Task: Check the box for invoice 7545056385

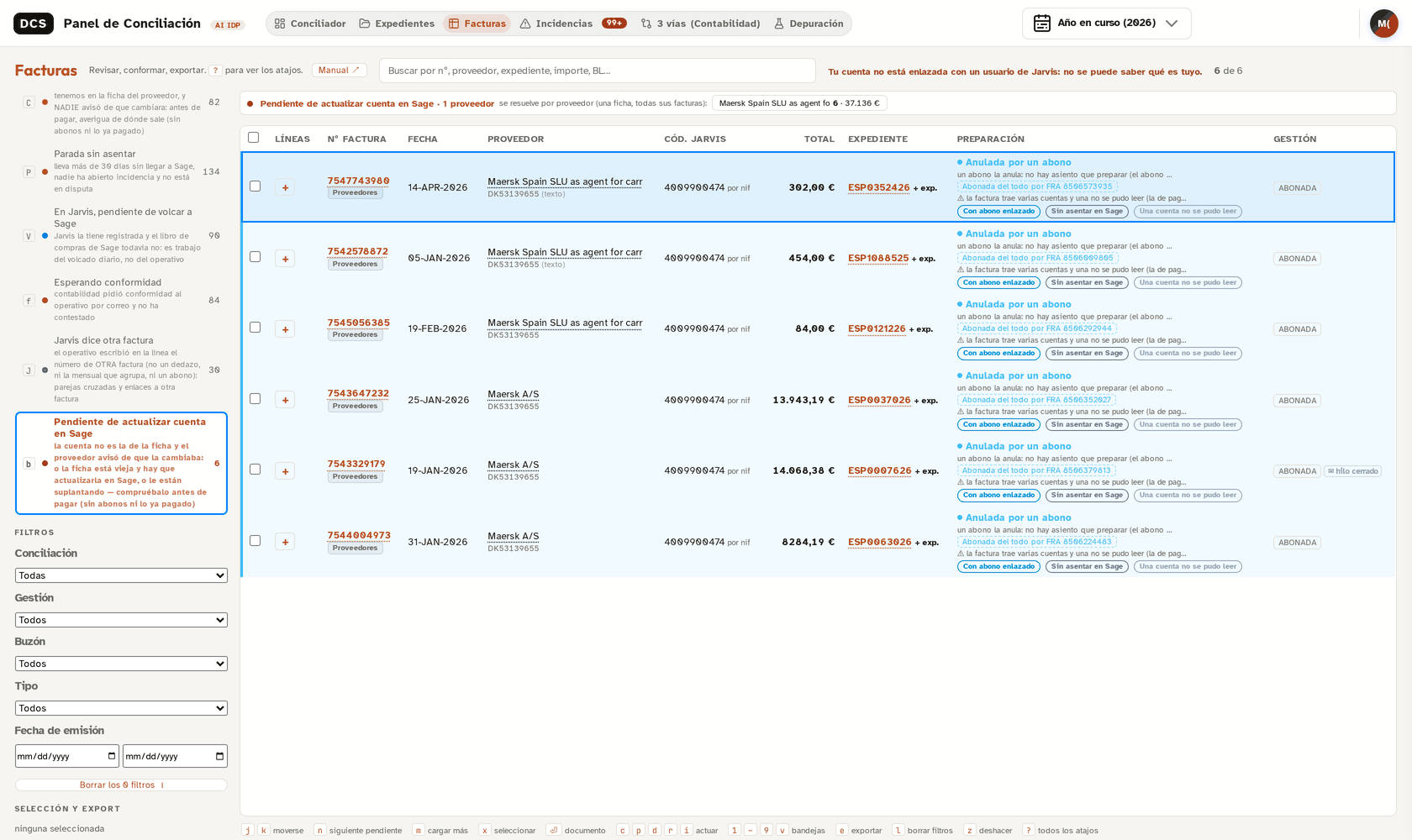Action: (x=255, y=328)
